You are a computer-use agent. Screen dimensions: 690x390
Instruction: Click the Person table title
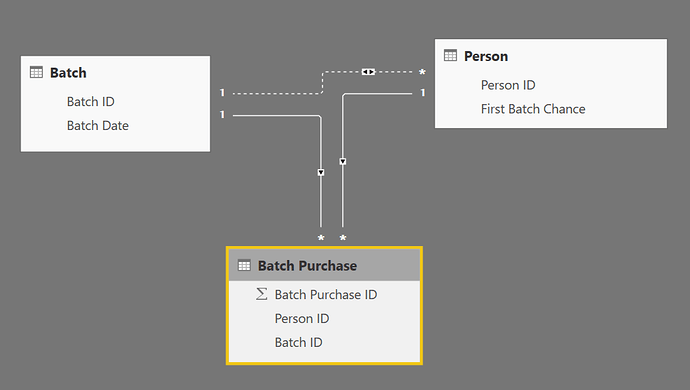(x=486, y=56)
